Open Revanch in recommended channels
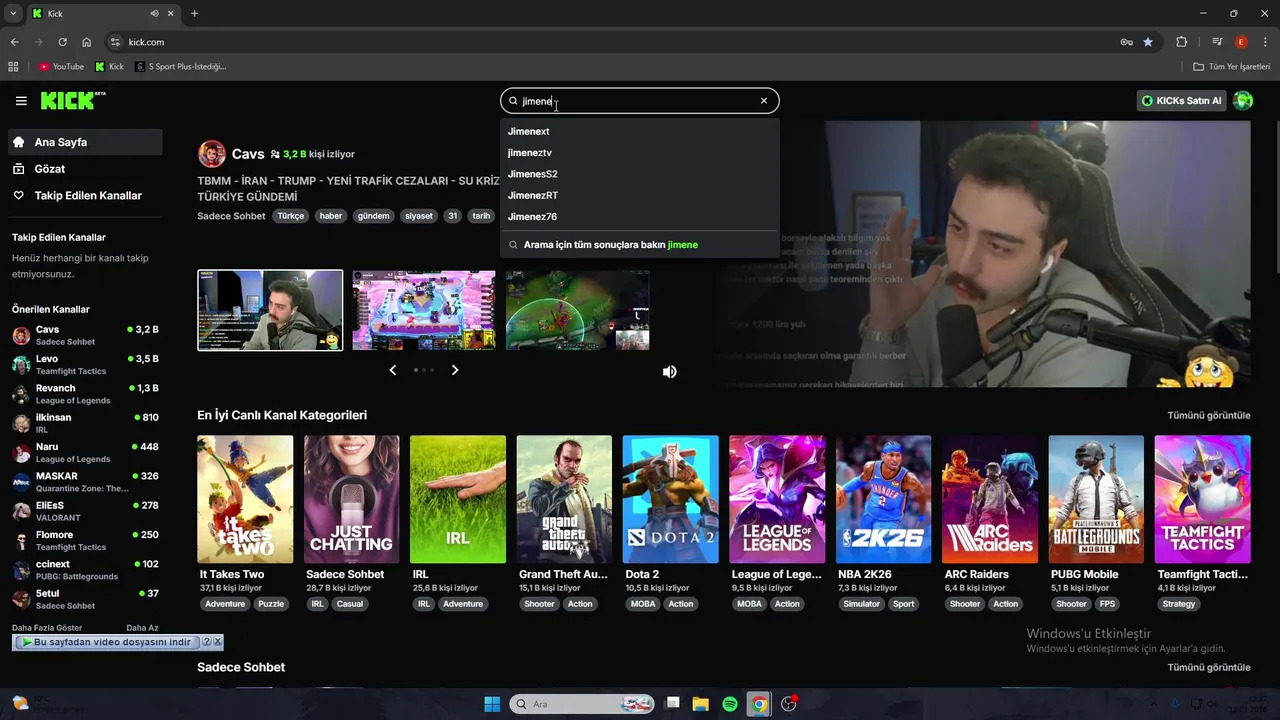This screenshot has height=720, width=1280. tap(85, 394)
